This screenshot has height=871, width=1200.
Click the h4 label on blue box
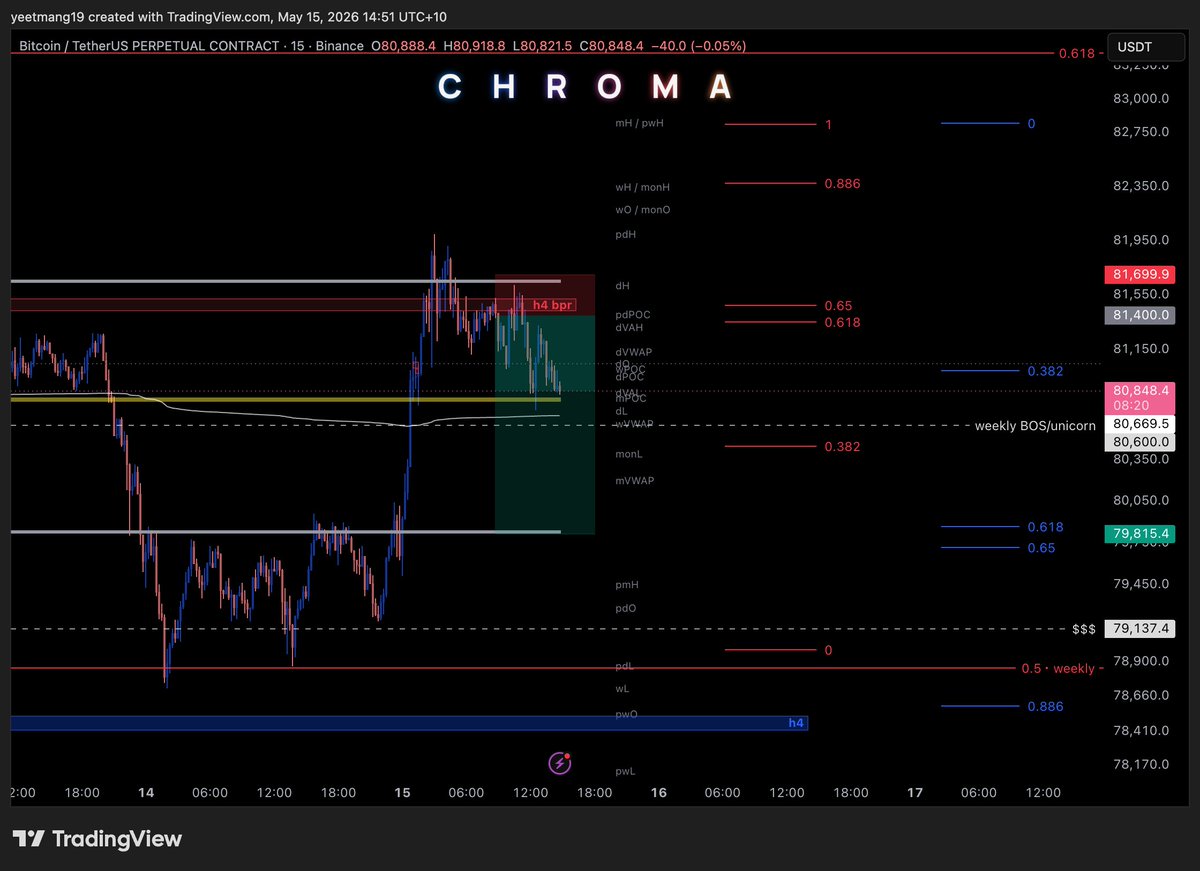click(x=796, y=722)
